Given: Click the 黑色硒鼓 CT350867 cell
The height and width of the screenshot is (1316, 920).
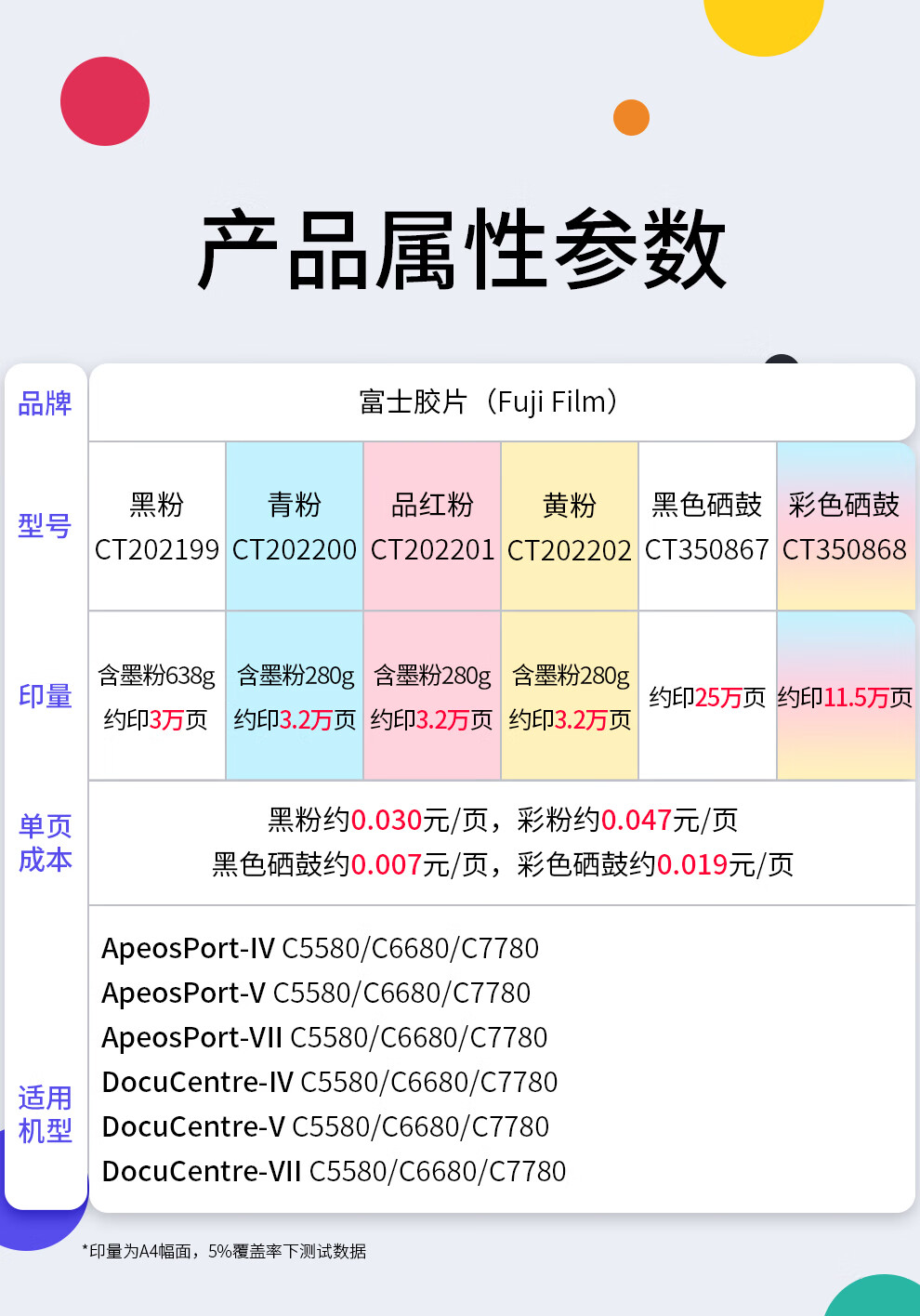Looking at the screenshot, I should click(707, 527).
